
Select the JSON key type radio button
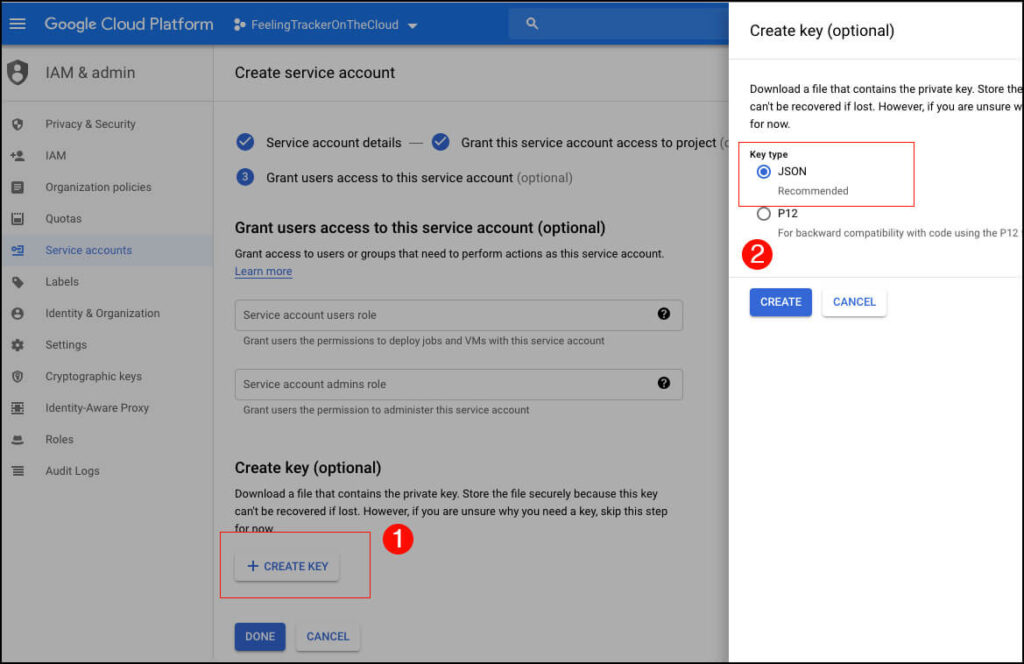pos(763,172)
